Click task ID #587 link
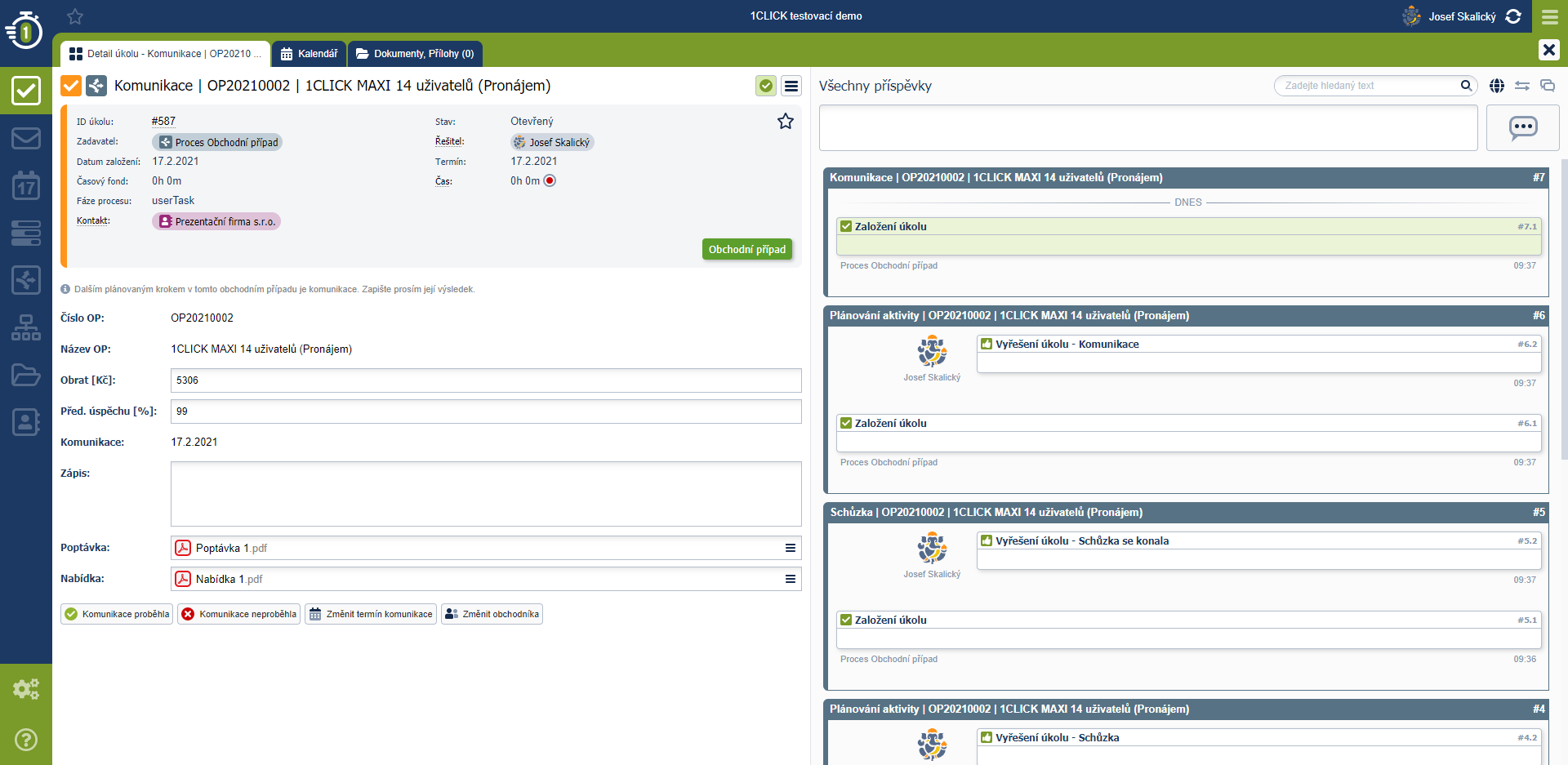The width and height of the screenshot is (1568, 765). [x=163, y=121]
